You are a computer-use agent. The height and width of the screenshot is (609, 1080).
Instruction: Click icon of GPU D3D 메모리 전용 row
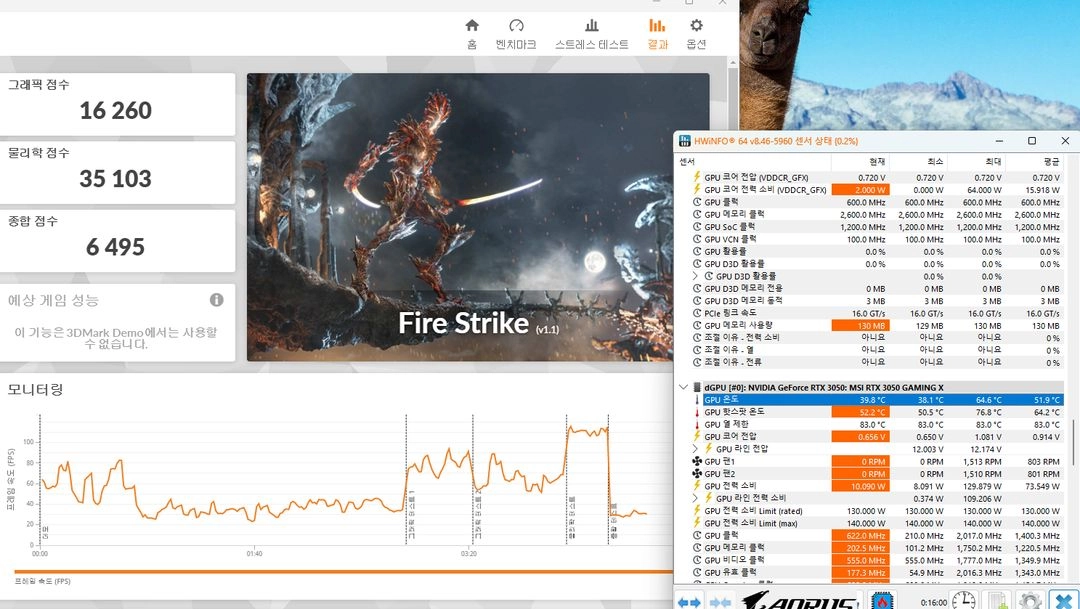[x=697, y=289]
